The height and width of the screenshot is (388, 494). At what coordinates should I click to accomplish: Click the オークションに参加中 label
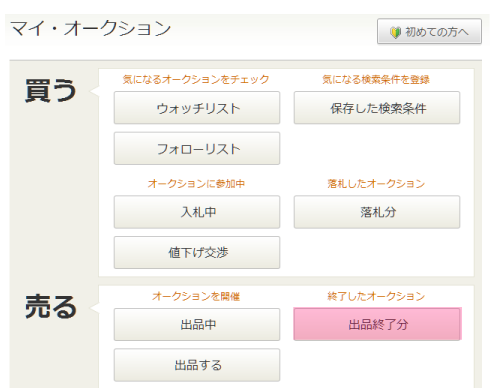pyautogui.click(x=196, y=184)
